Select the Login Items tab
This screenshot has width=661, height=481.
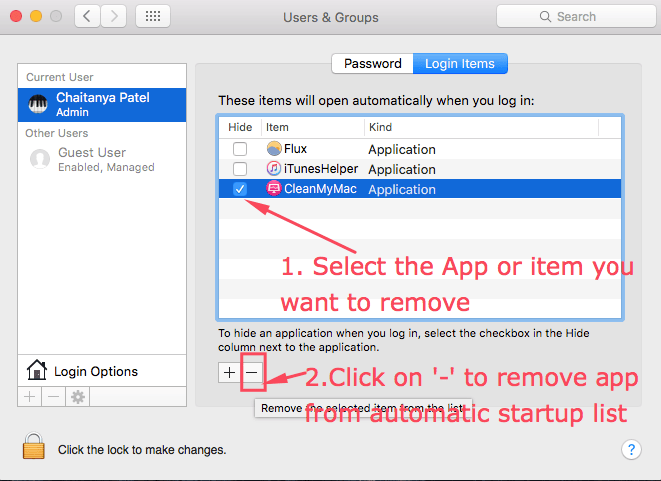[x=460, y=64]
